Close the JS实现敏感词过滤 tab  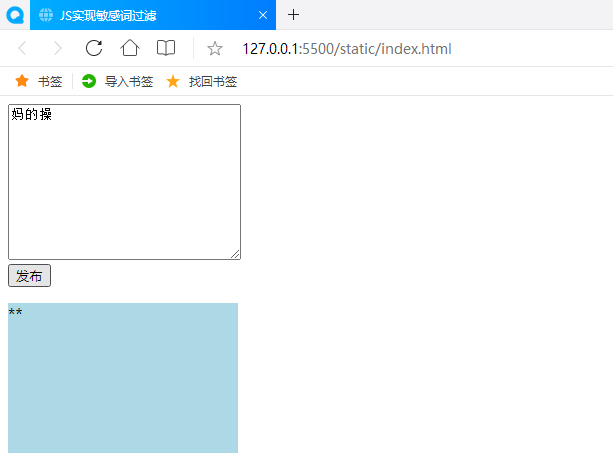pyautogui.click(x=263, y=15)
